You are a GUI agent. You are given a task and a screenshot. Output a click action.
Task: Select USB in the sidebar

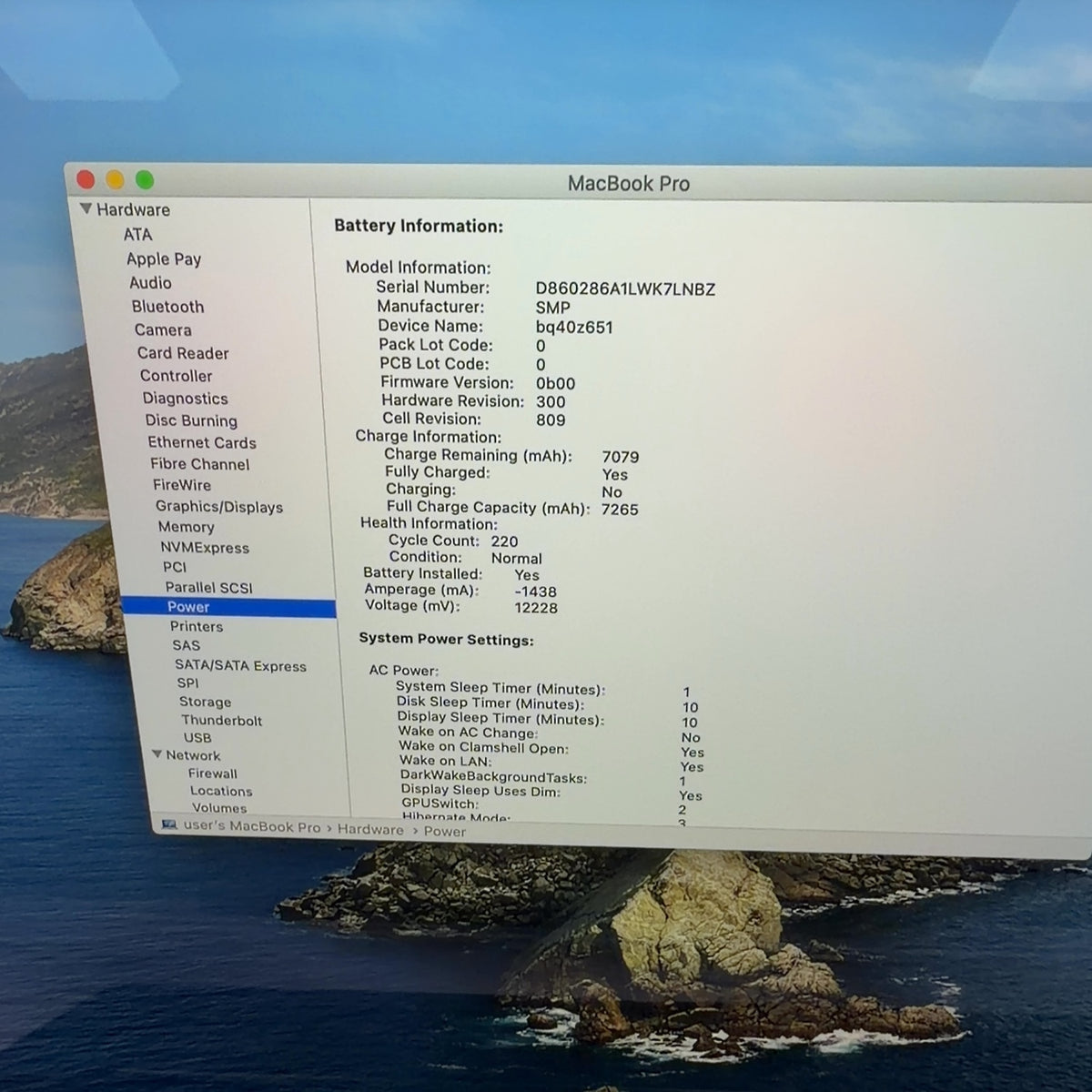[x=197, y=738]
